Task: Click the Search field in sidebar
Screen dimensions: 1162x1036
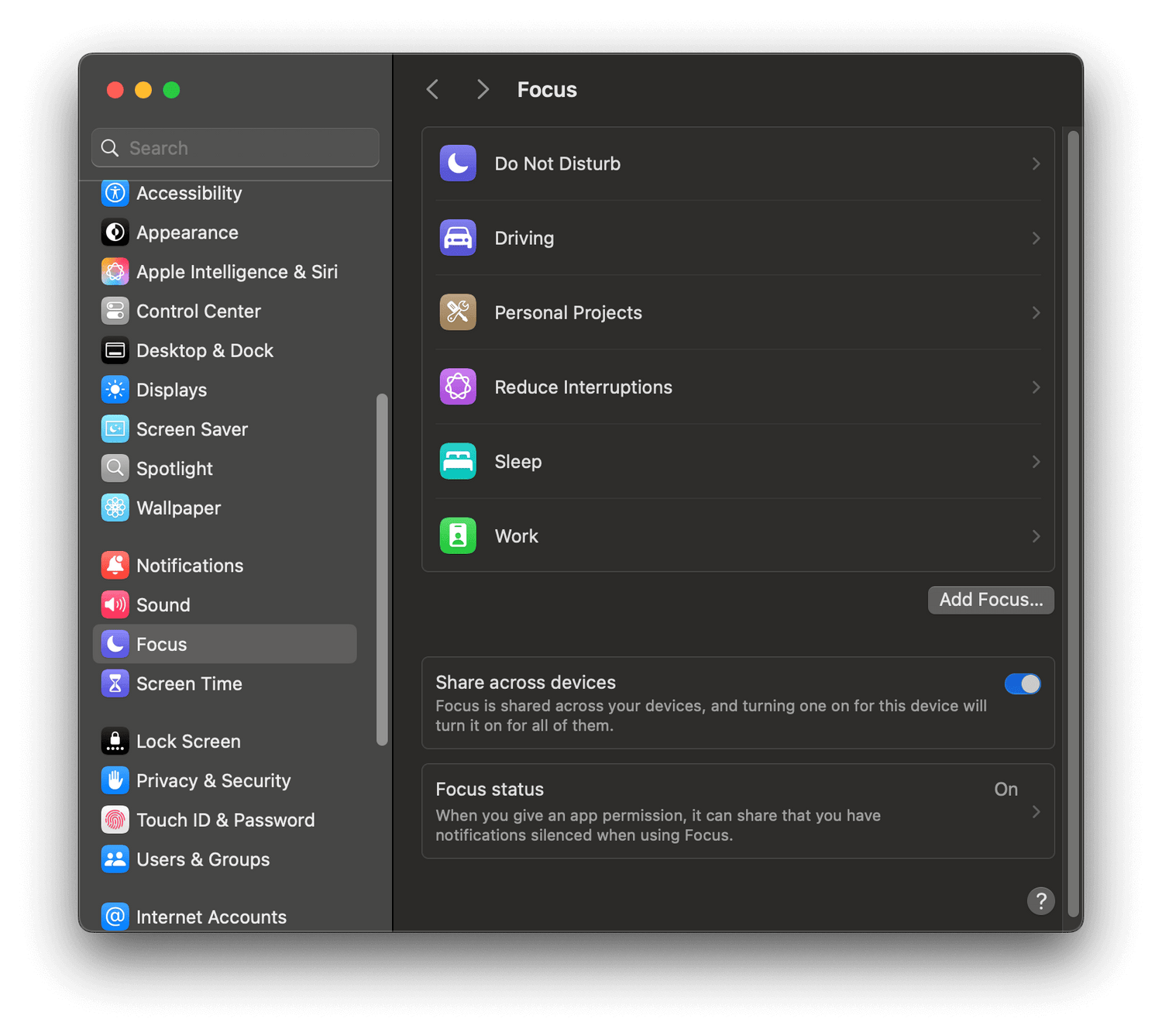Action: pyautogui.click(x=235, y=148)
